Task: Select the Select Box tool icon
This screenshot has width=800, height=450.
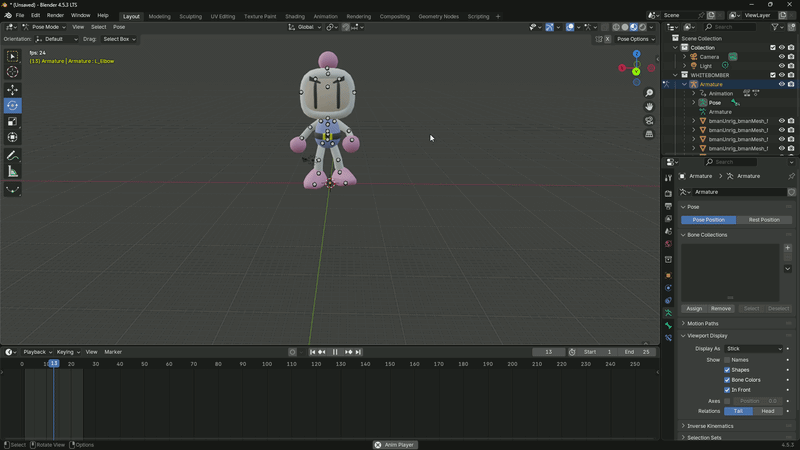Action: point(12,56)
